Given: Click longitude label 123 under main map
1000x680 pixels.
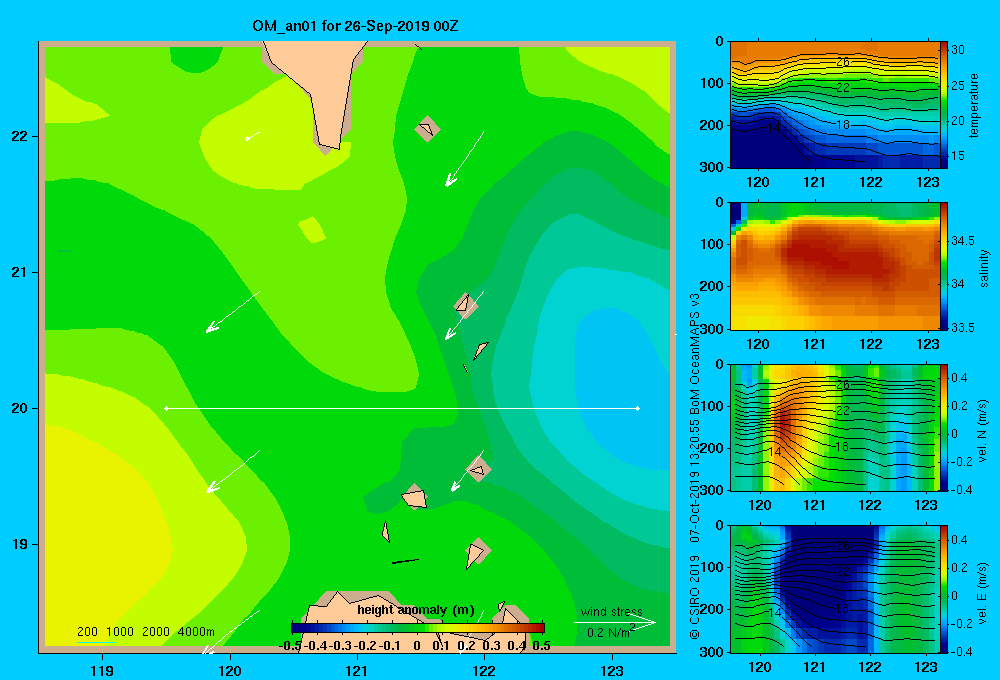Looking at the screenshot, I should pos(612,670).
